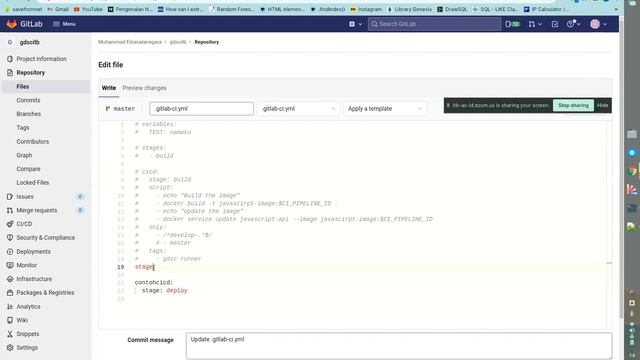
Task: Click Stop sharing in Zoom bar
Action: coord(573,105)
